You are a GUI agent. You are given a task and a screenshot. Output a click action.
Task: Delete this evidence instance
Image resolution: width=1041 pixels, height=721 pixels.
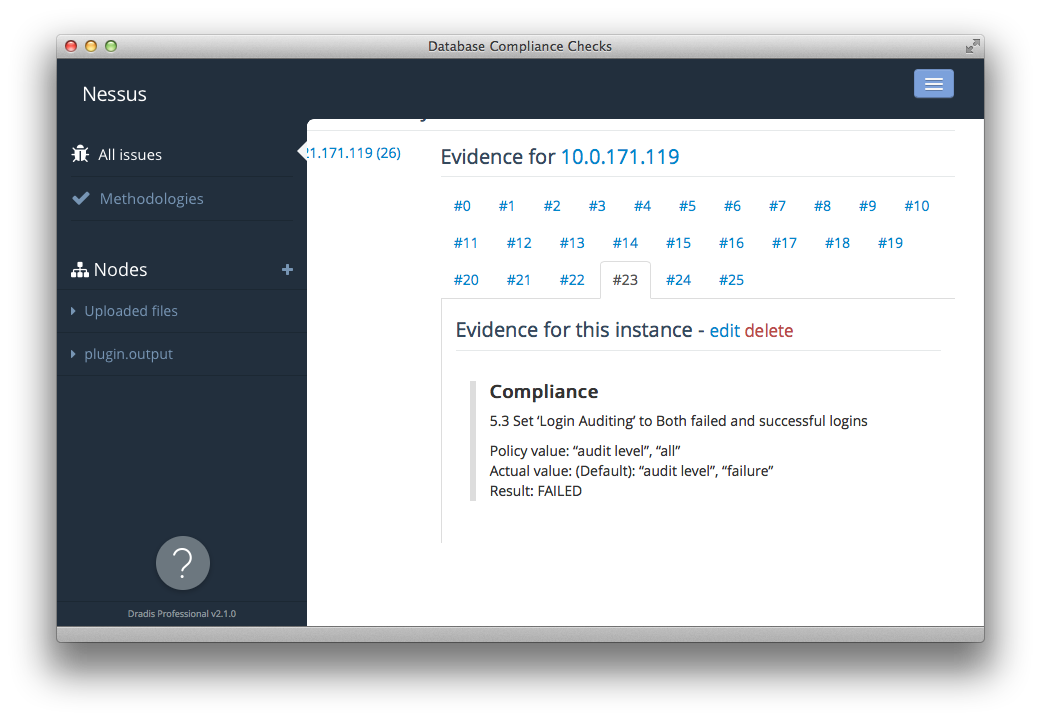click(x=771, y=330)
